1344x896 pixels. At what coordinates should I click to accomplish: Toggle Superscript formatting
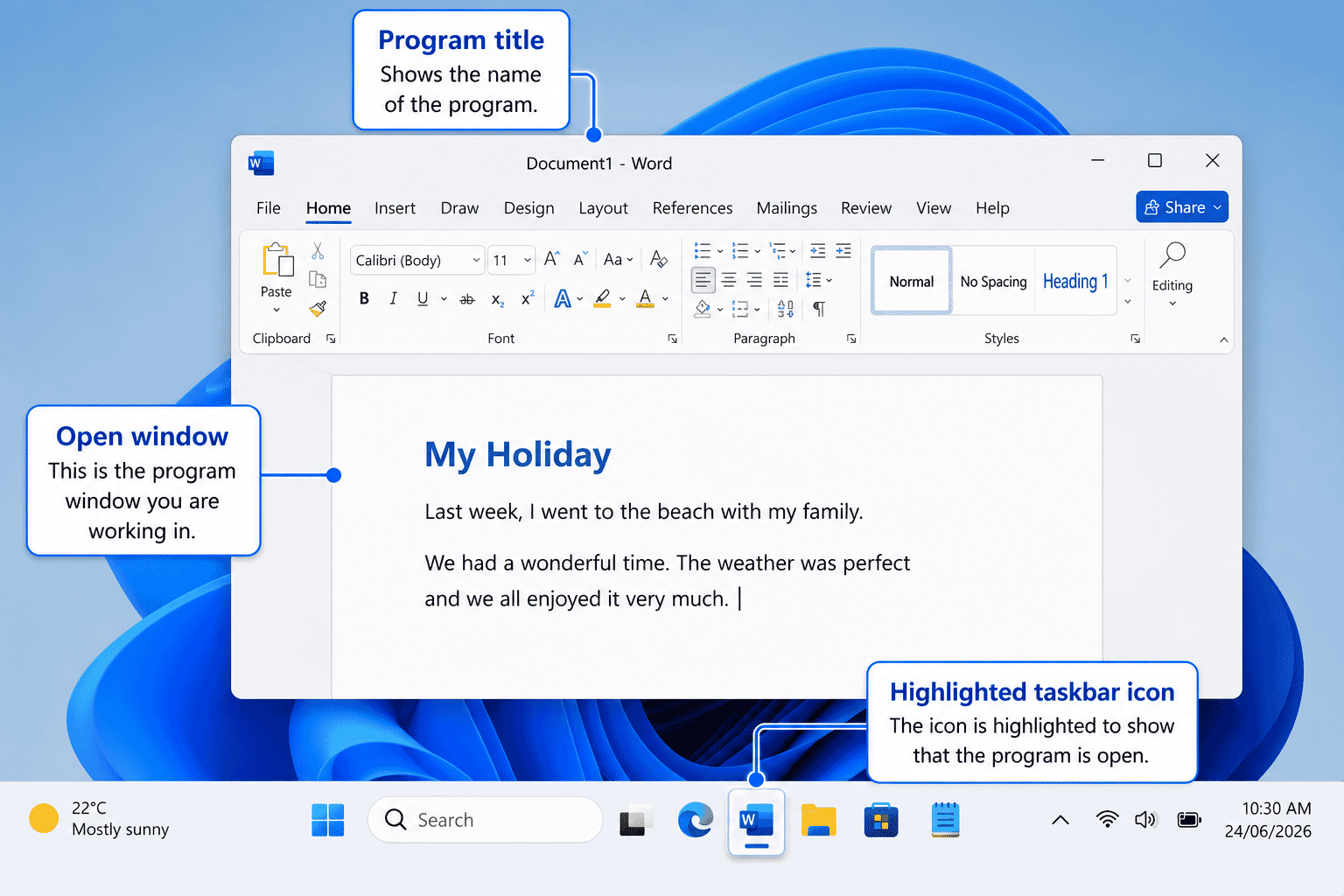tap(527, 298)
